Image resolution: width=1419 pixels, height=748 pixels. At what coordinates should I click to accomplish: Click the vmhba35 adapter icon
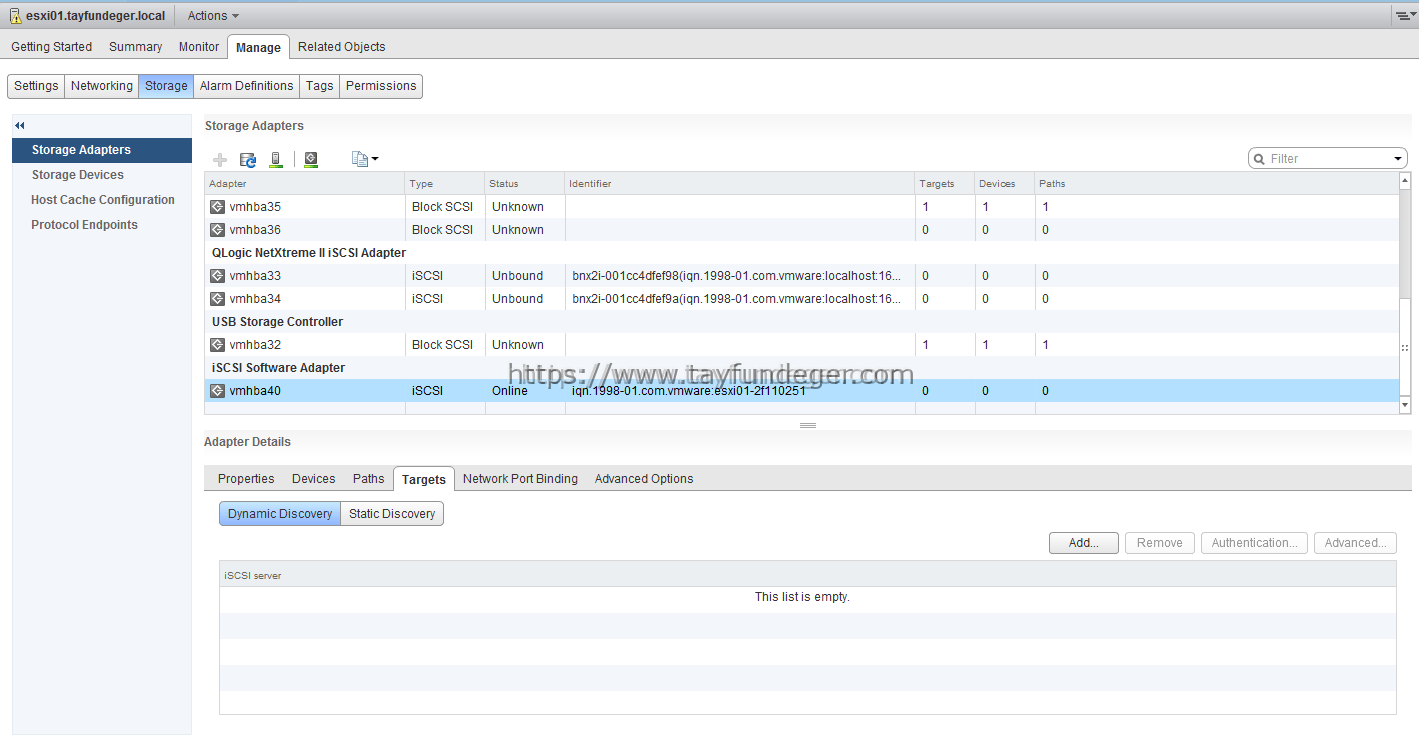[217, 207]
